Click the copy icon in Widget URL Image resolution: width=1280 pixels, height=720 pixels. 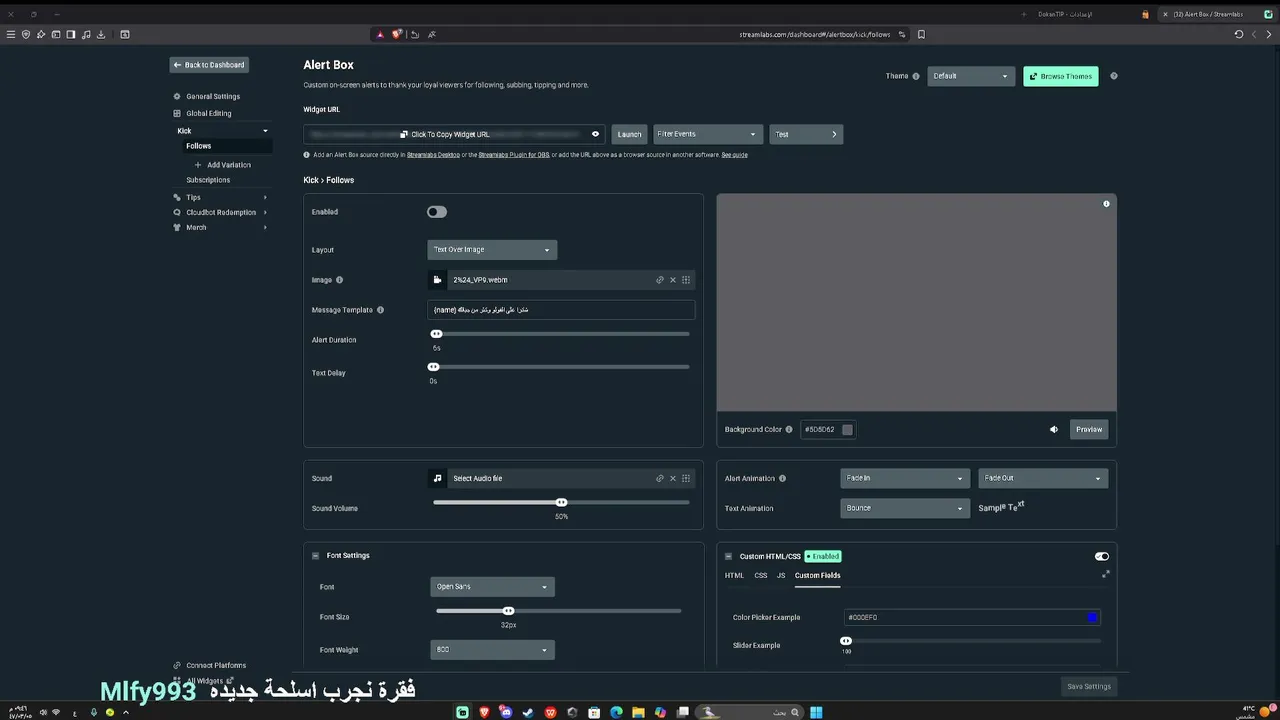click(x=404, y=134)
